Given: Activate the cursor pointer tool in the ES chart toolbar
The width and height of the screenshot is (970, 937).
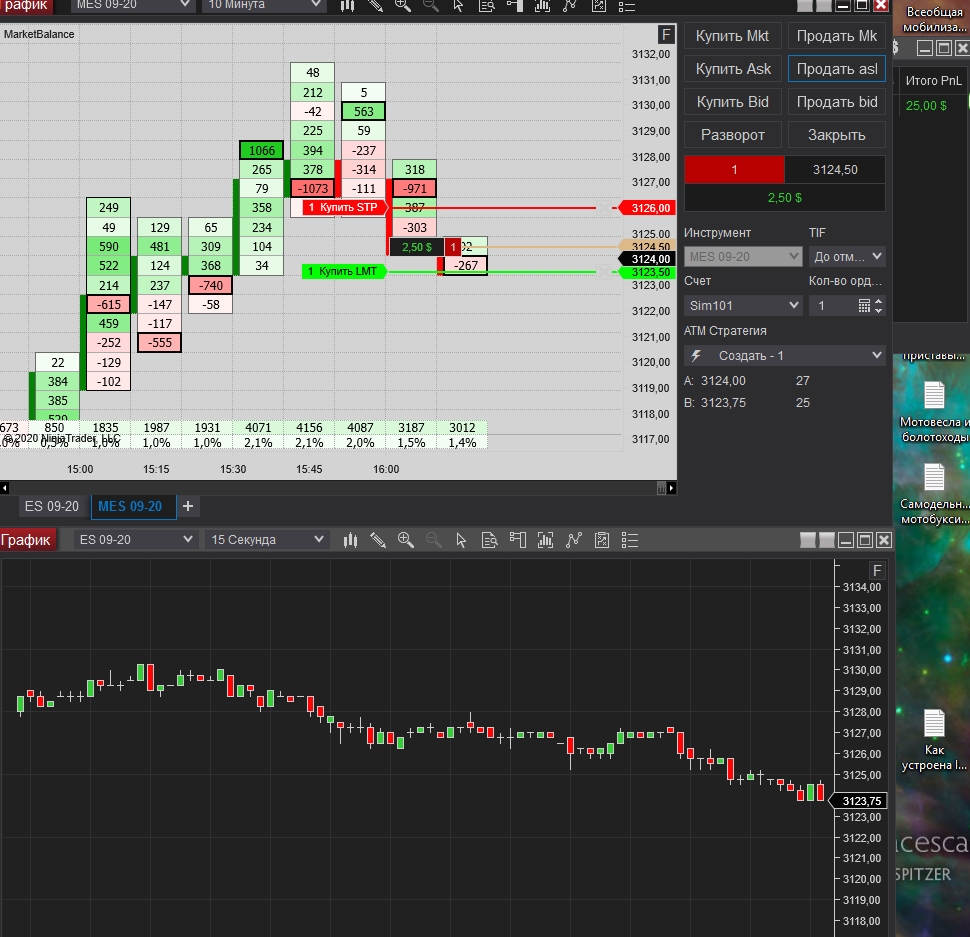Looking at the screenshot, I should pos(461,540).
